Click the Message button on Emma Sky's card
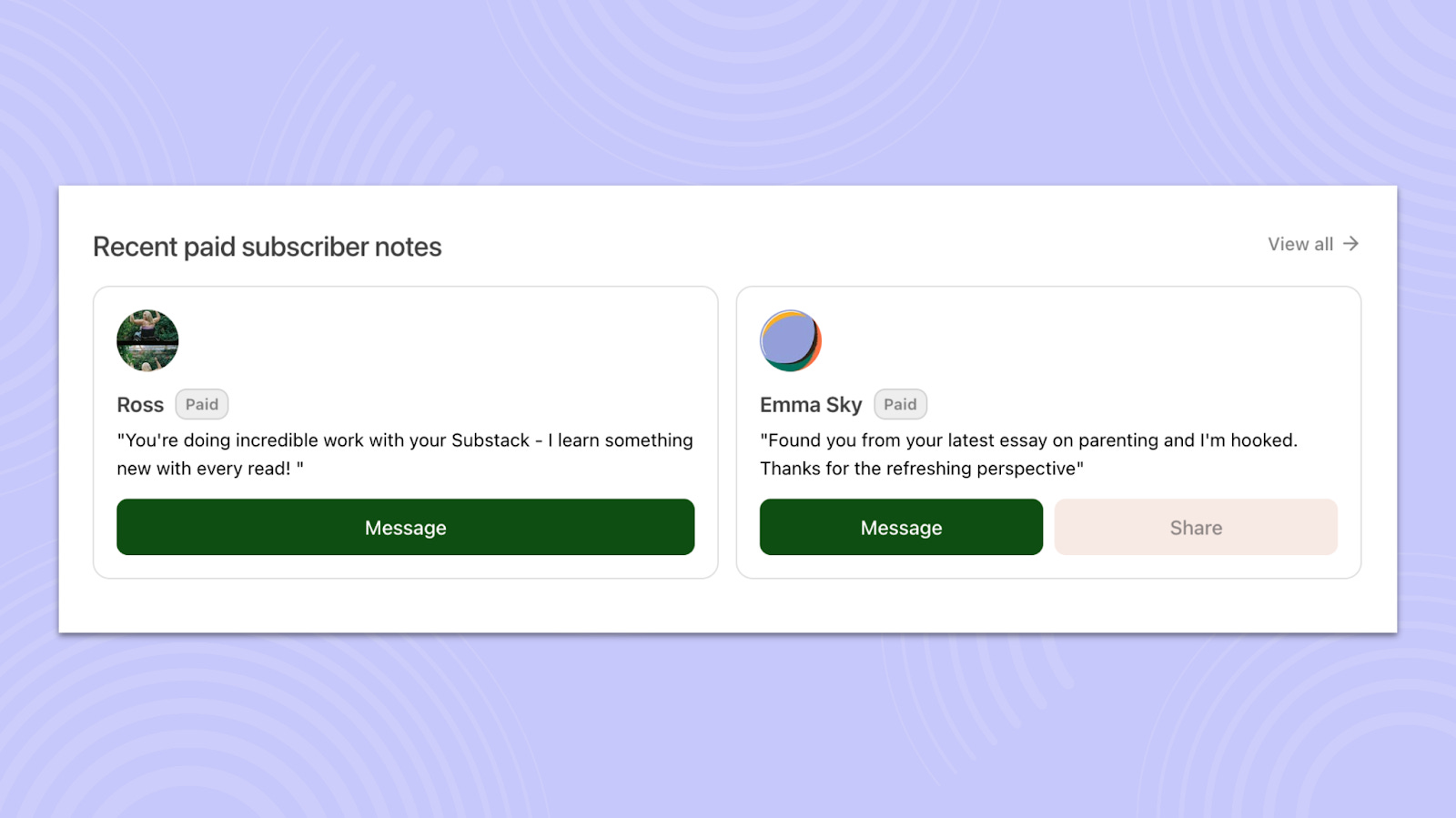 900,527
